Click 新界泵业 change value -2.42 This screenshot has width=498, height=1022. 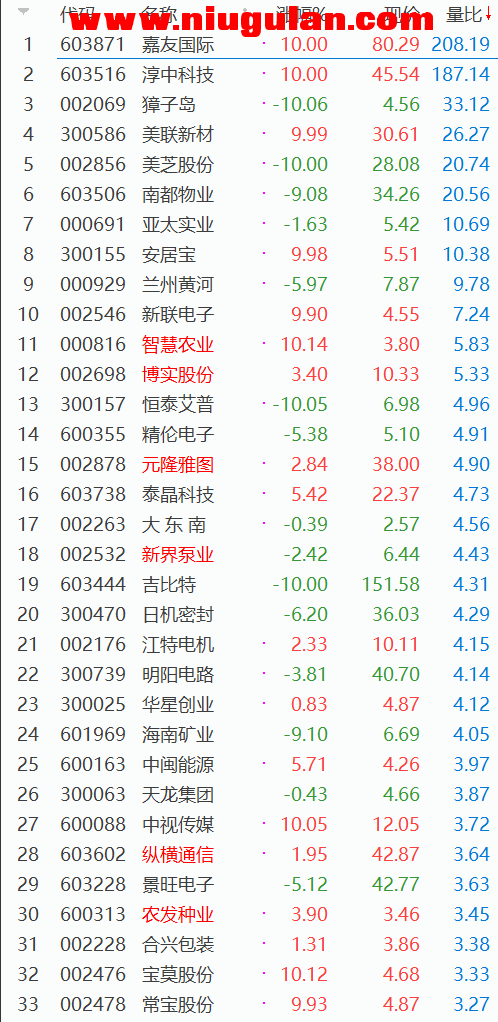pos(305,555)
